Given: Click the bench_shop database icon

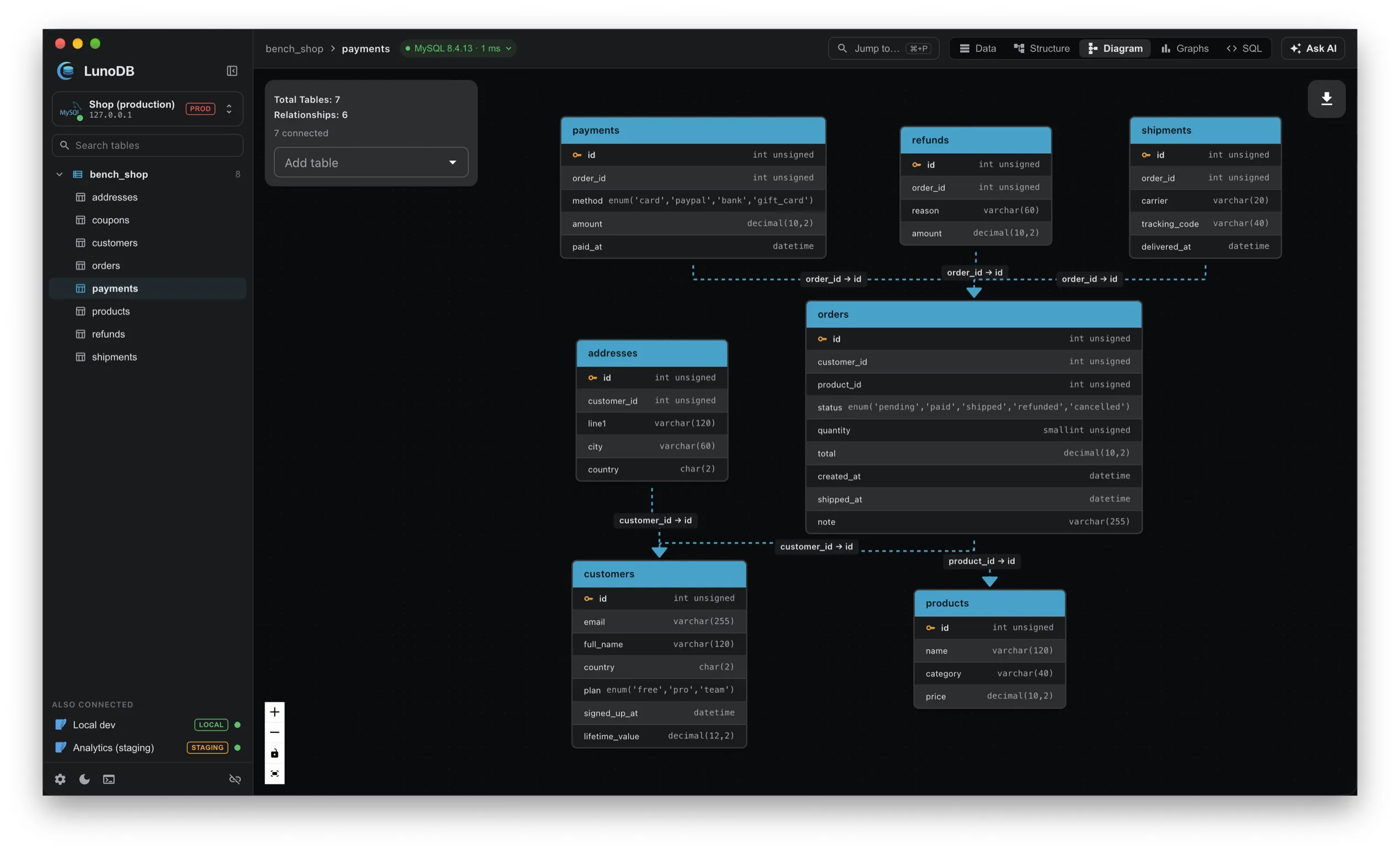Looking at the screenshot, I should pyautogui.click(x=78, y=174).
